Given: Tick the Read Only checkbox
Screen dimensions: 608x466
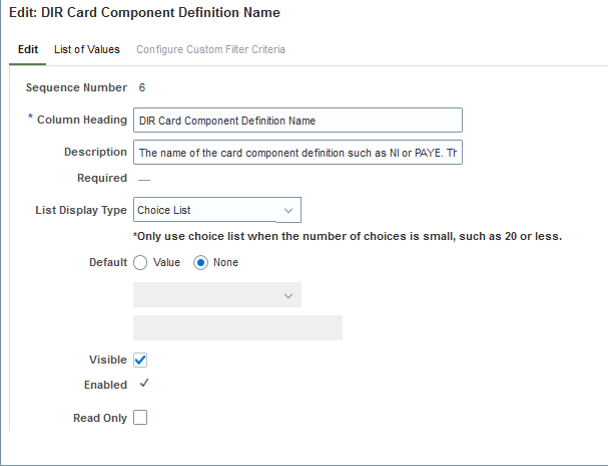Looking at the screenshot, I should point(140,418).
